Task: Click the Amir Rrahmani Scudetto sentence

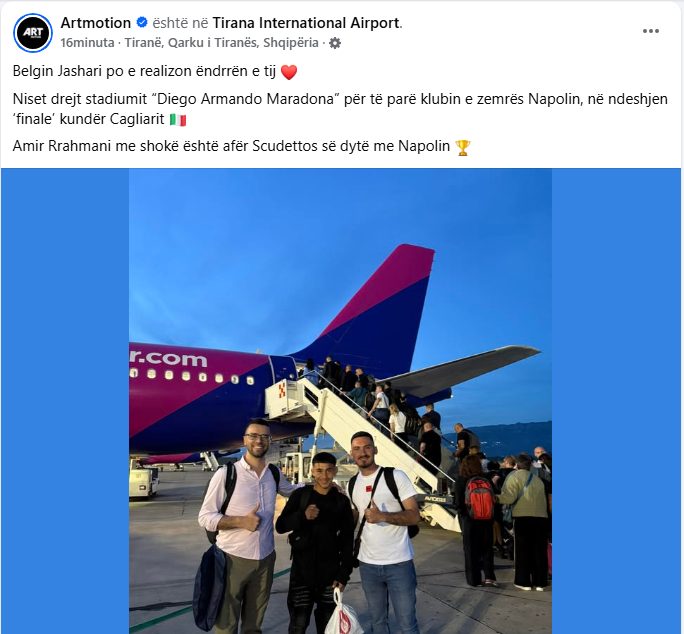Action: tap(242, 147)
